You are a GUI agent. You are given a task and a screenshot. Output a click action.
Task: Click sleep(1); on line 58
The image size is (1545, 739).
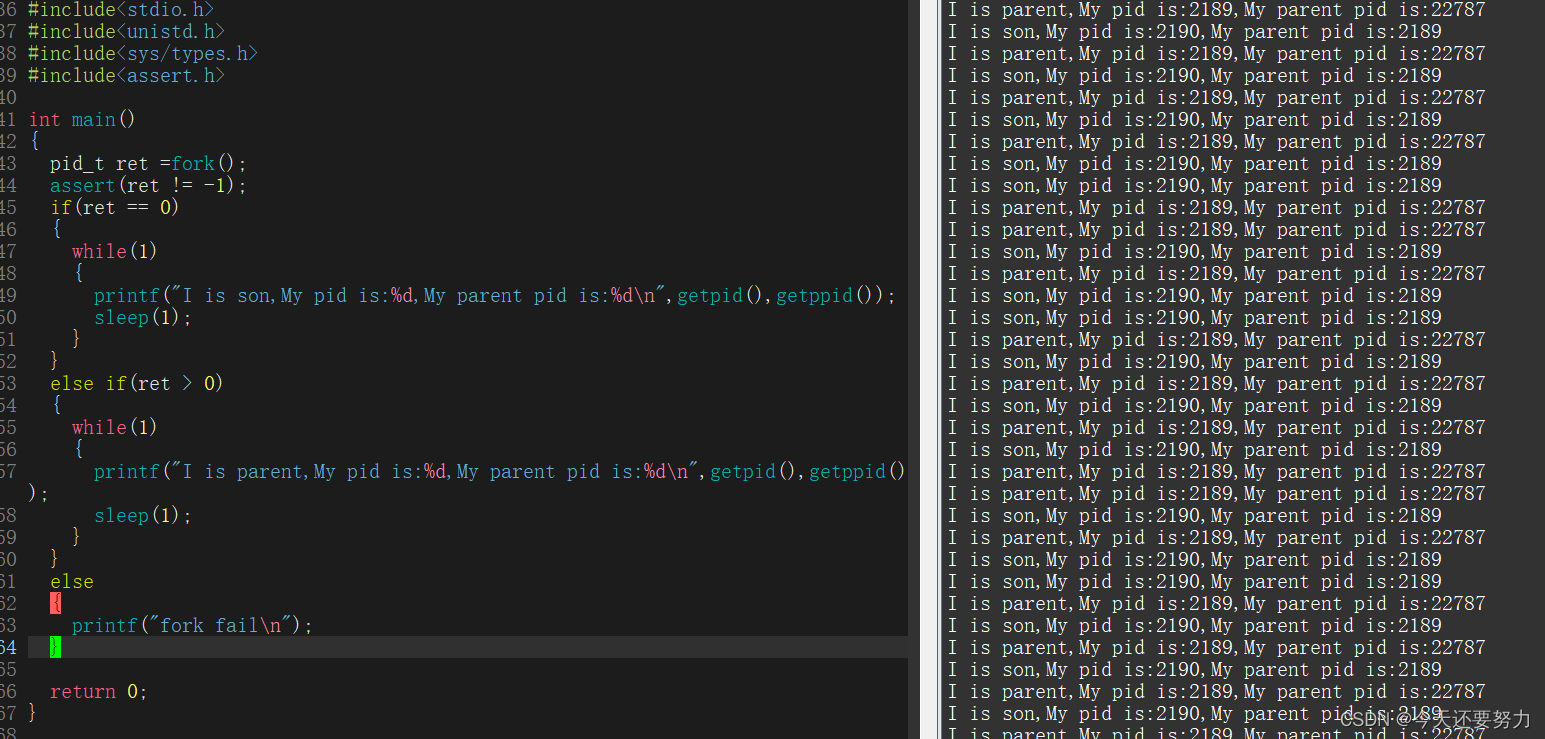(142, 516)
